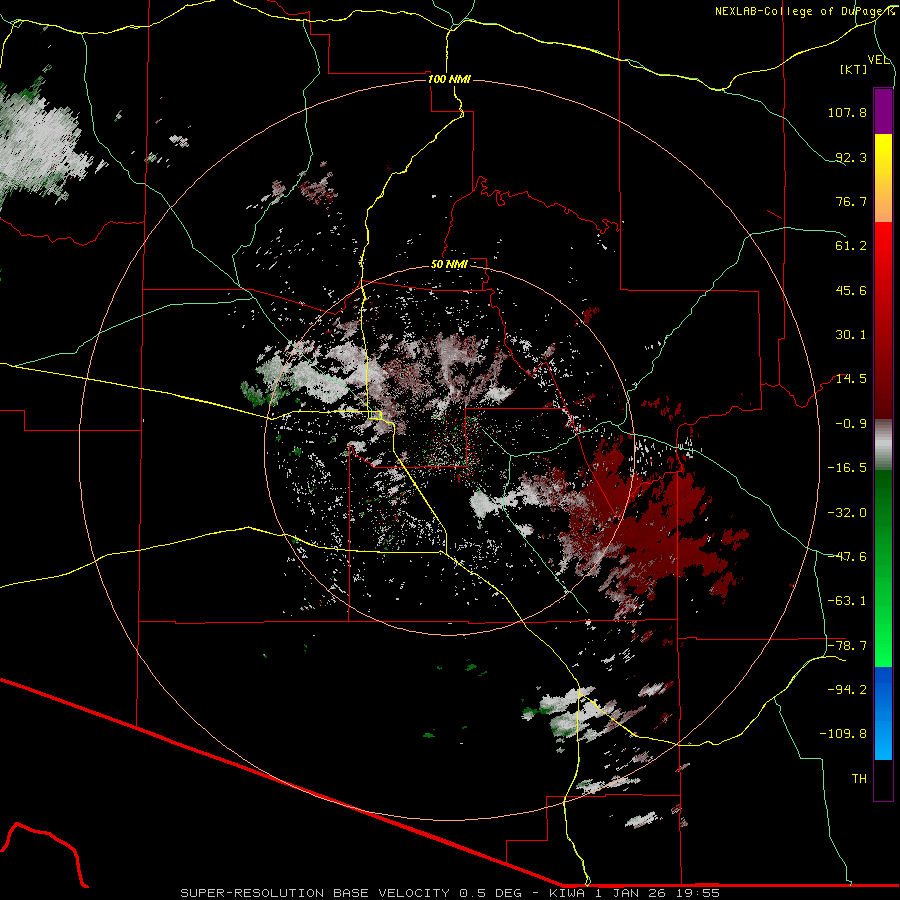Click the Super-Resolution Base Velocity caption text

tap(449, 893)
